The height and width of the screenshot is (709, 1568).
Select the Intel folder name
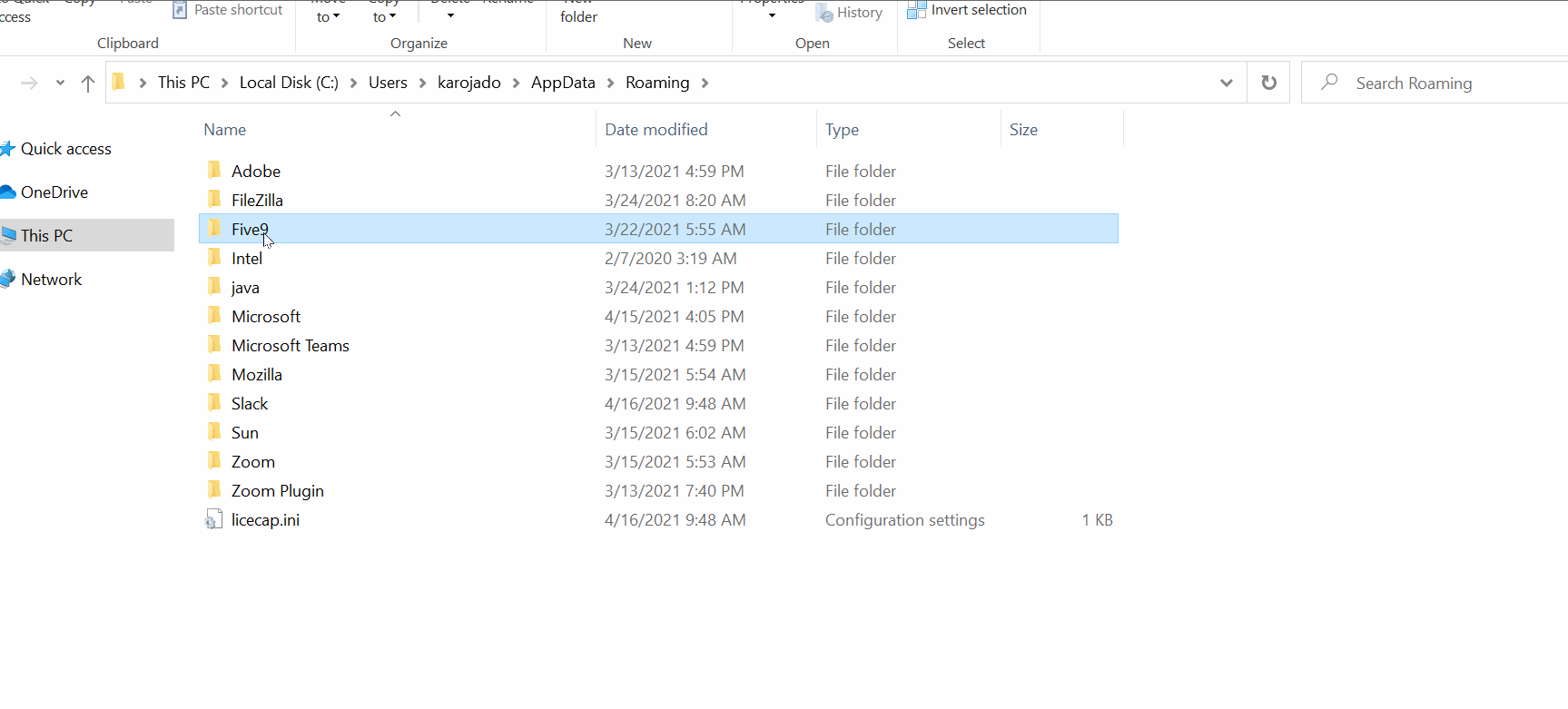tap(247, 258)
